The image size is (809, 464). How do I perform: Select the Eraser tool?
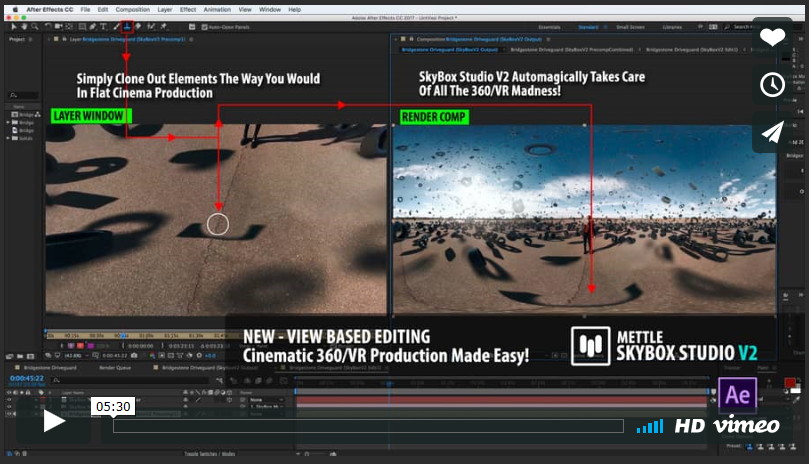point(138,26)
